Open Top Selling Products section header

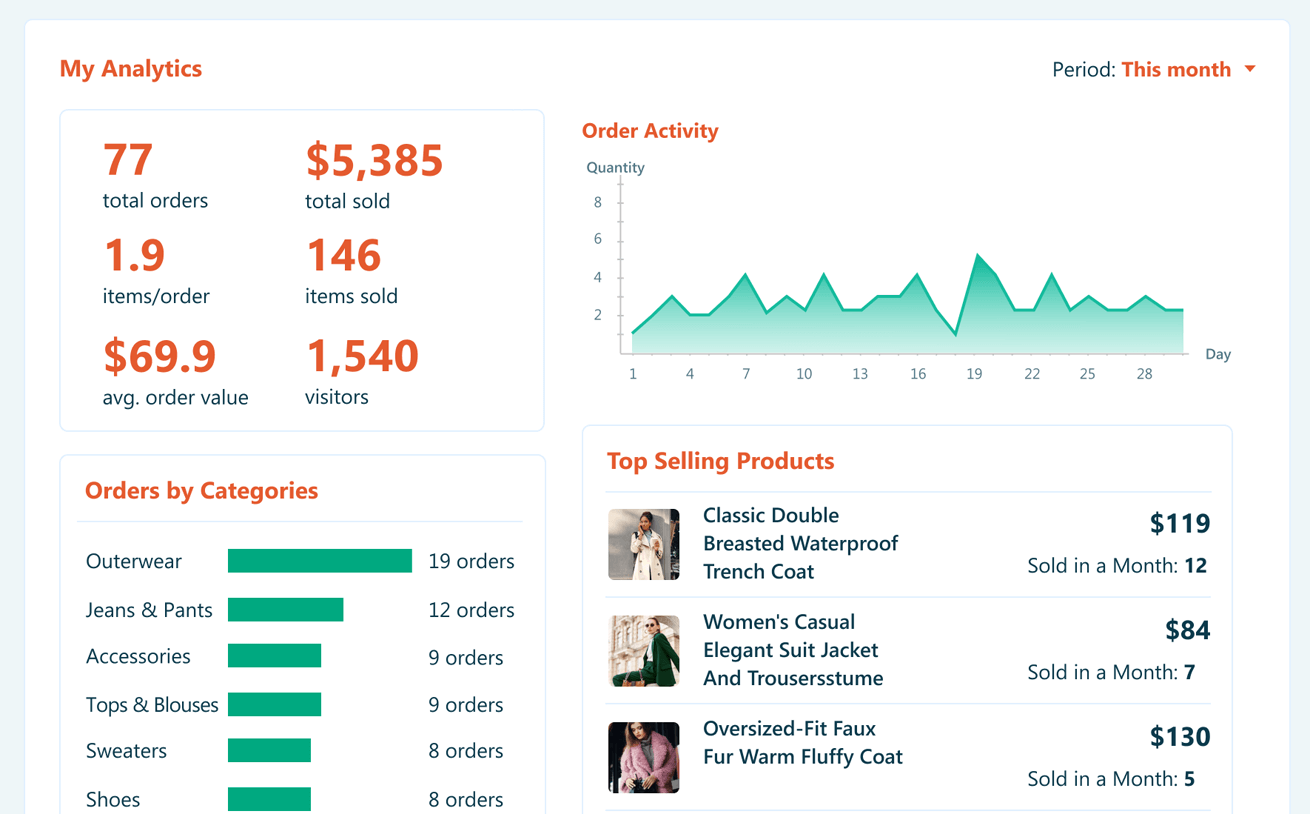(x=721, y=461)
